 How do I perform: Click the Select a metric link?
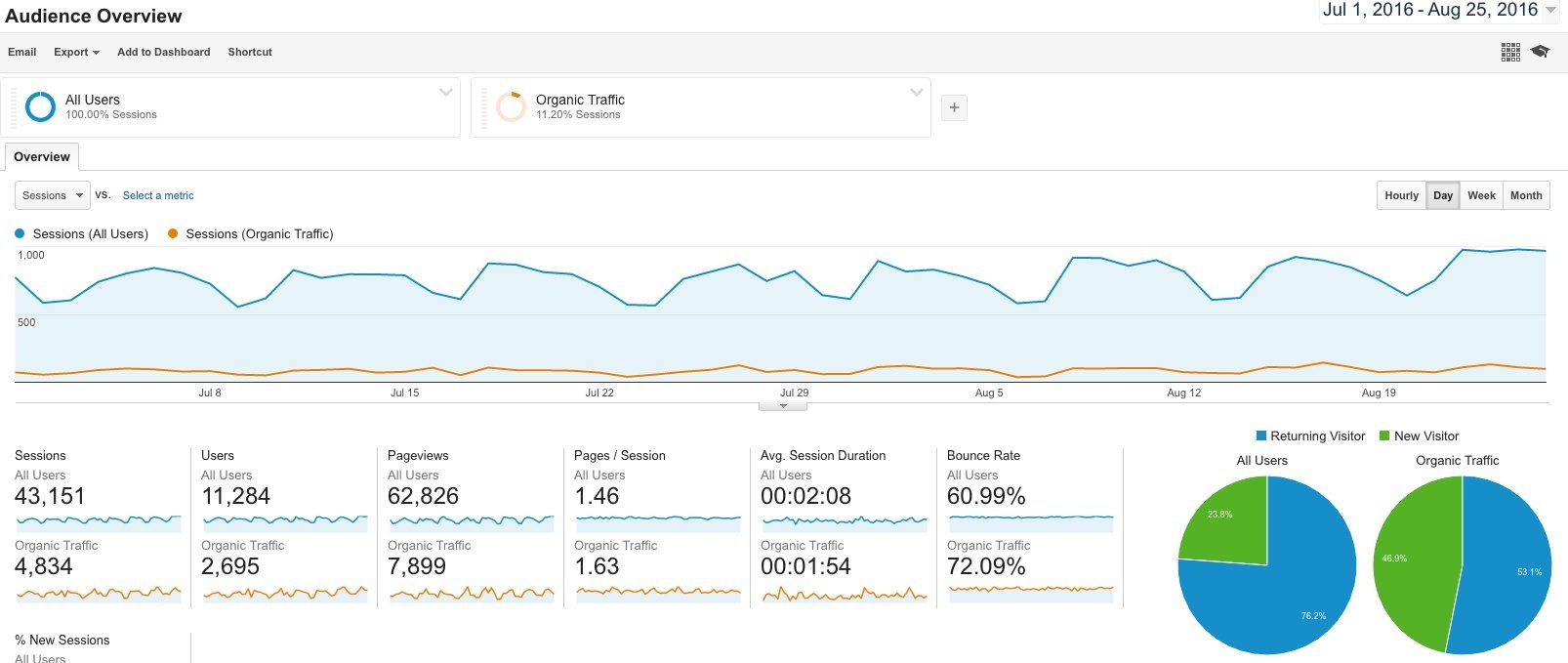pos(158,195)
